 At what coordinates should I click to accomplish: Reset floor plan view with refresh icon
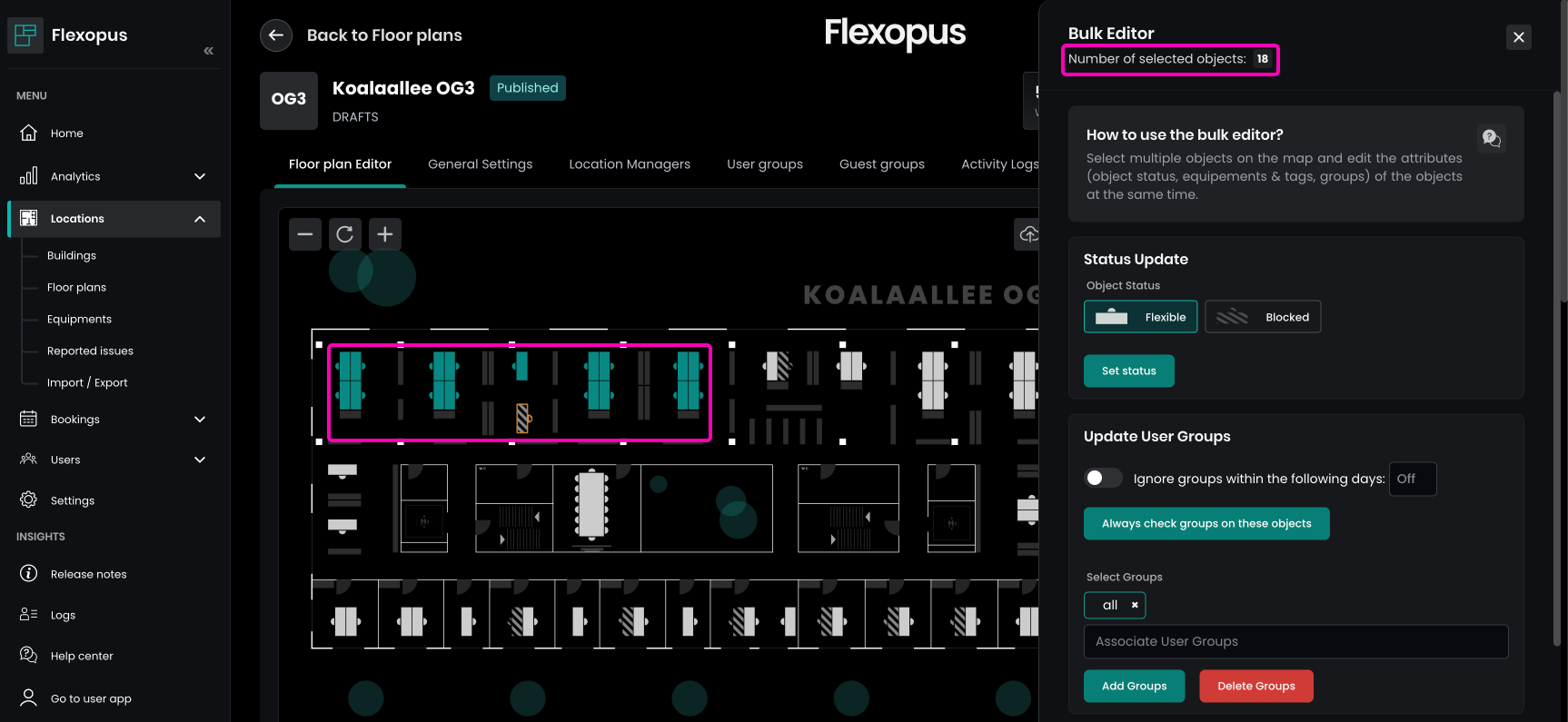345,234
